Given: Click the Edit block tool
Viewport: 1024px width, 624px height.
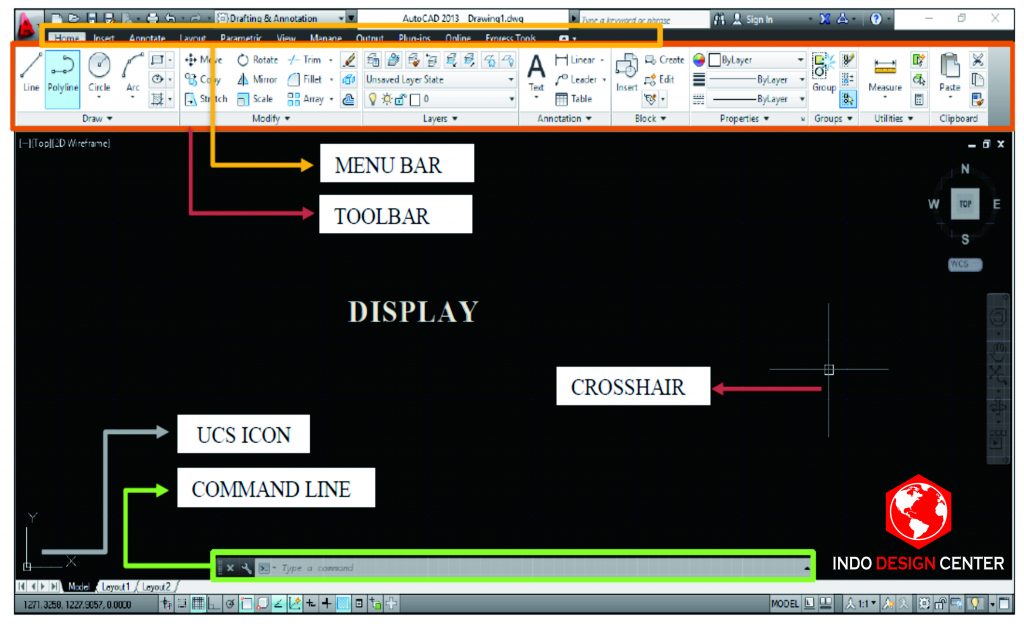Looking at the screenshot, I should [x=659, y=80].
